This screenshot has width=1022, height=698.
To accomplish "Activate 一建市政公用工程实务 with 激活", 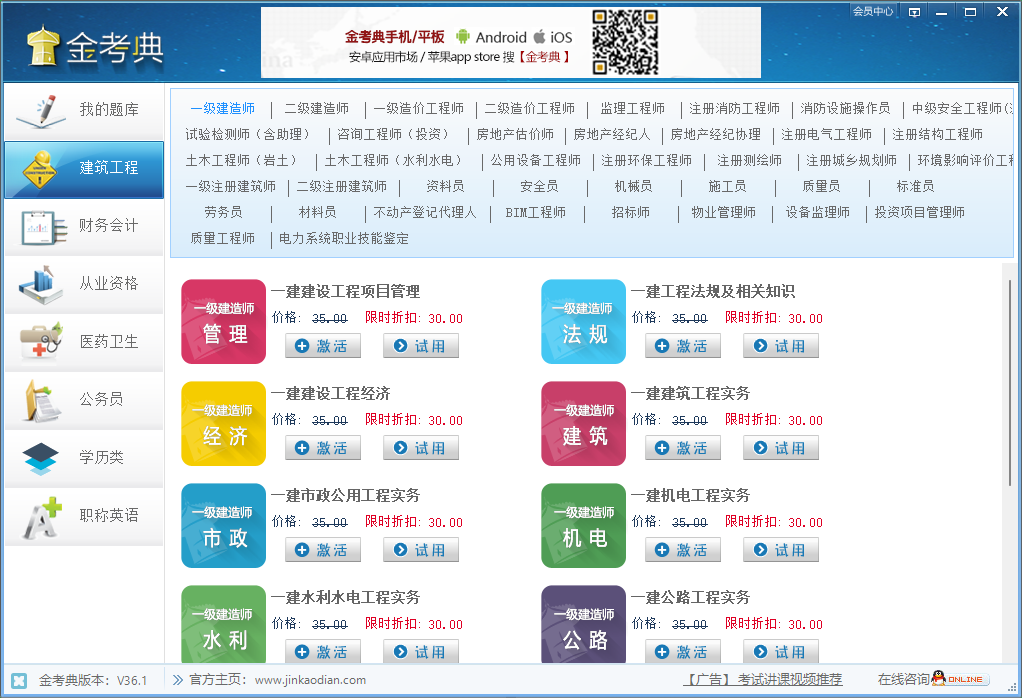I will [x=323, y=550].
